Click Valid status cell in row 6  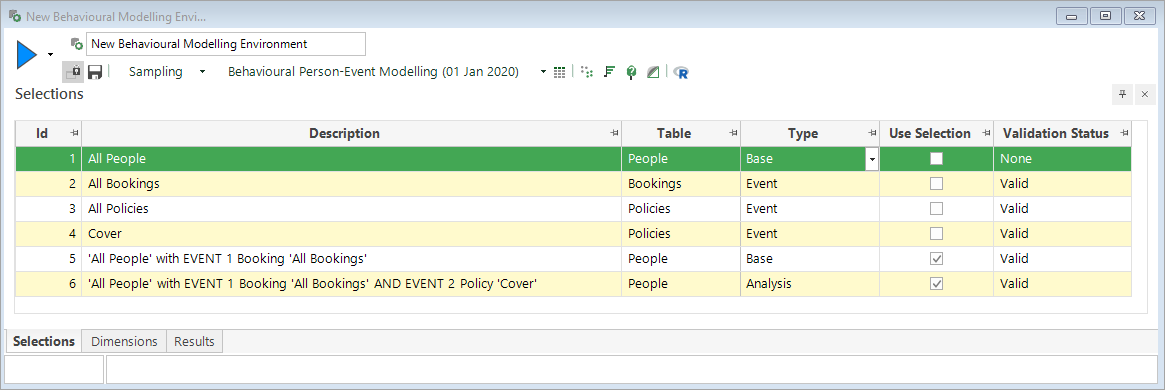[1062, 284]
